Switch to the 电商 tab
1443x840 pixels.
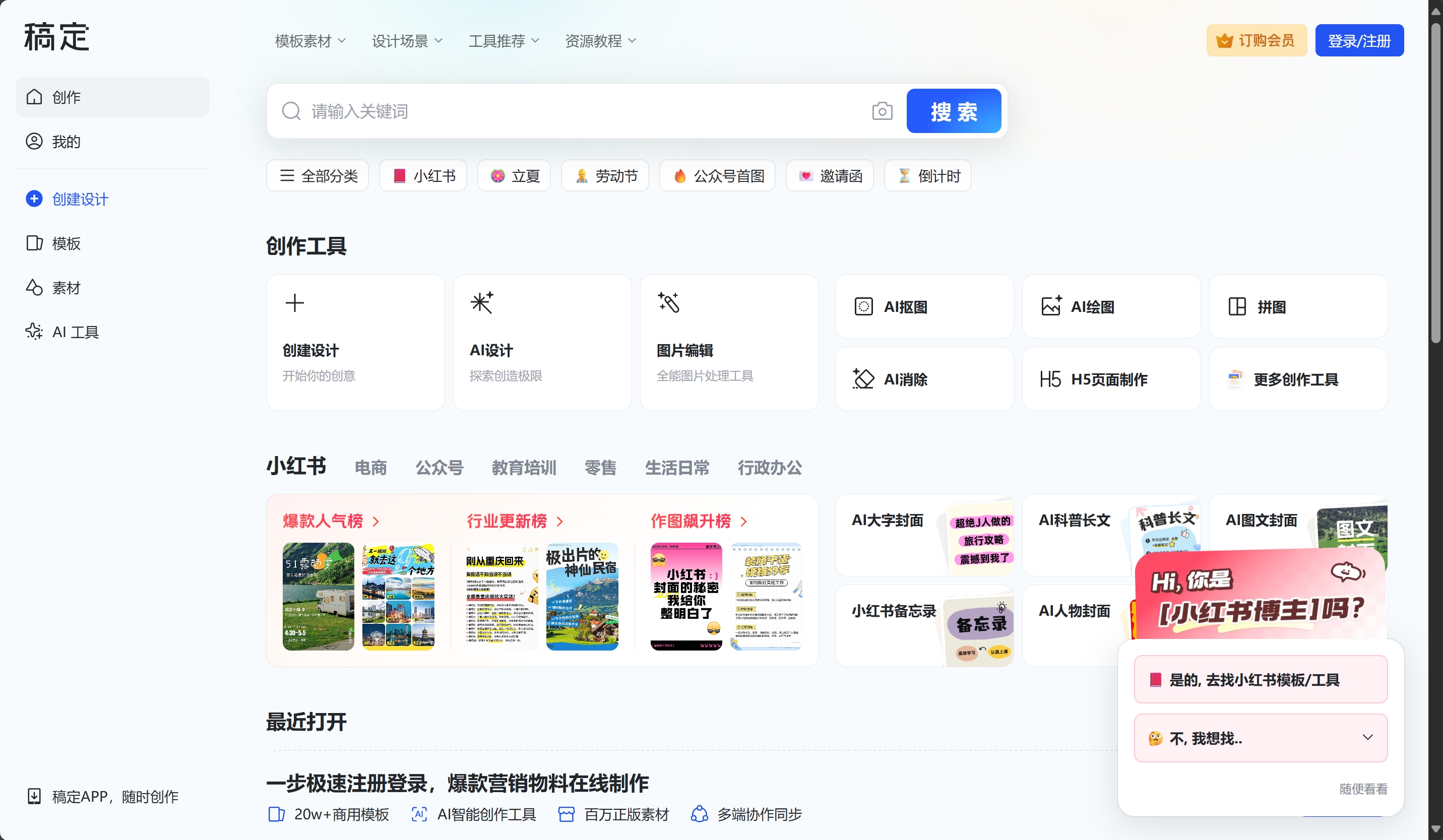click(x=371, y=467)
